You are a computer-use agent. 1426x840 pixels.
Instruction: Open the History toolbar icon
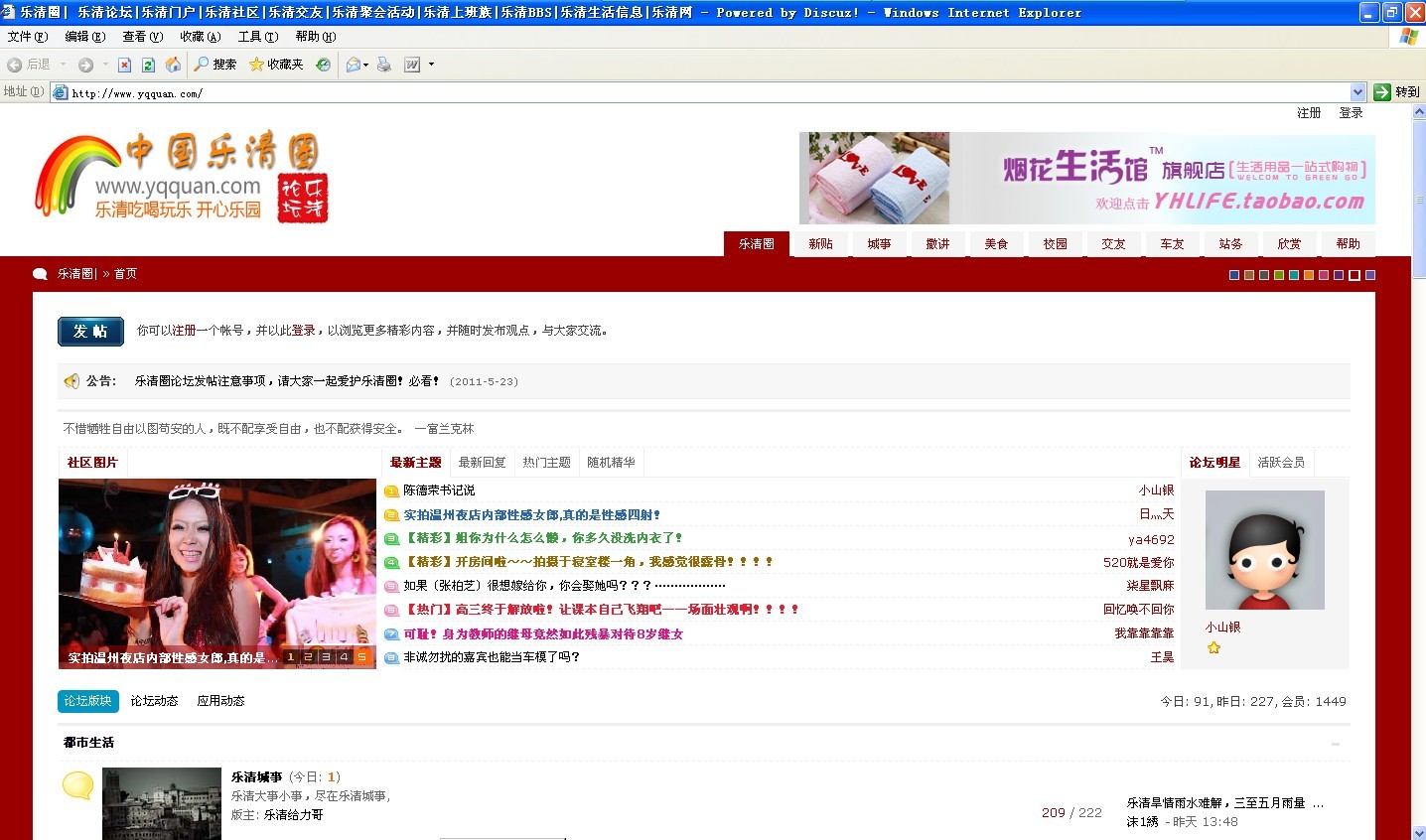point(323,65)
